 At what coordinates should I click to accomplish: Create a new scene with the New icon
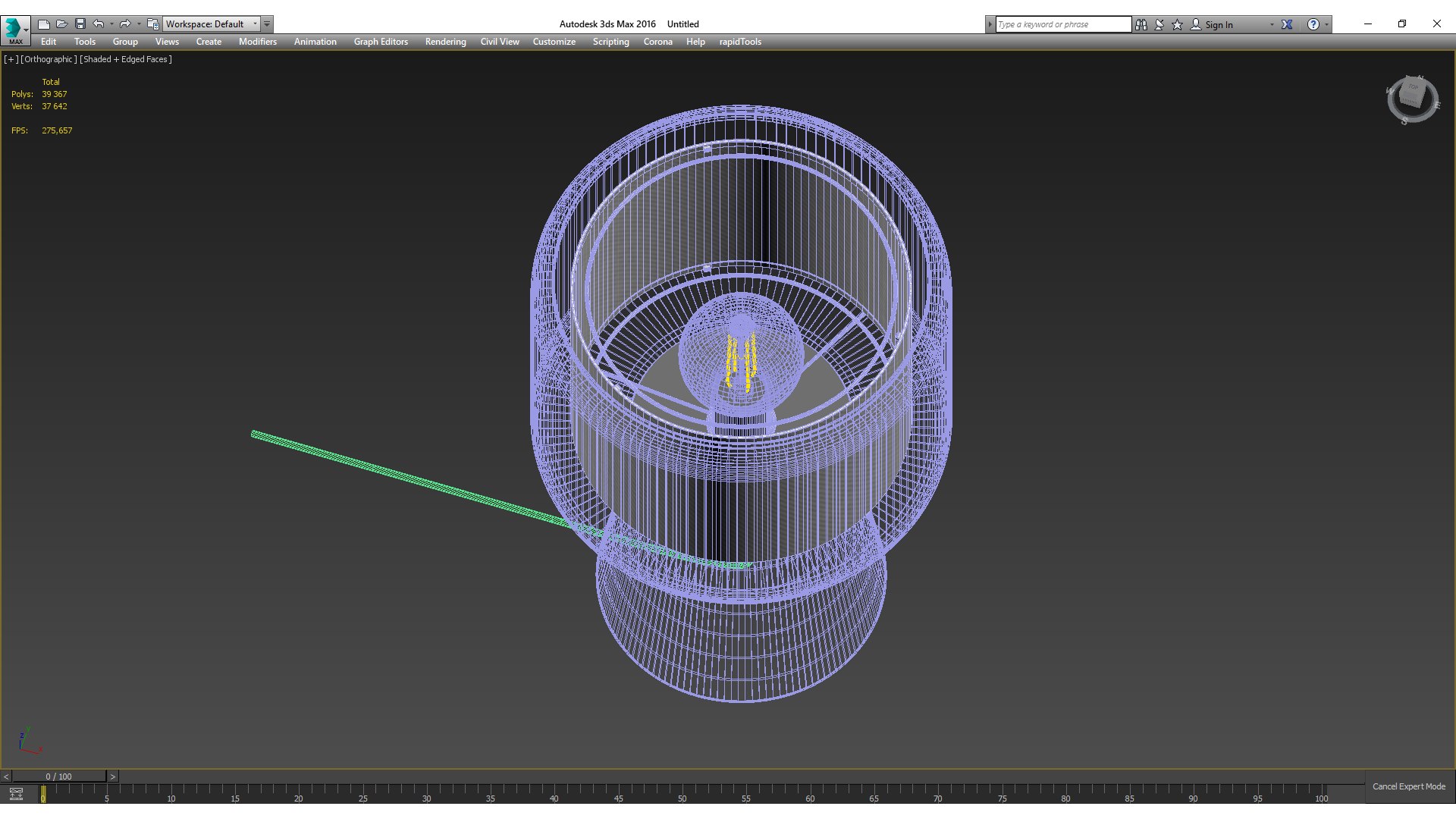pos(44,24)
